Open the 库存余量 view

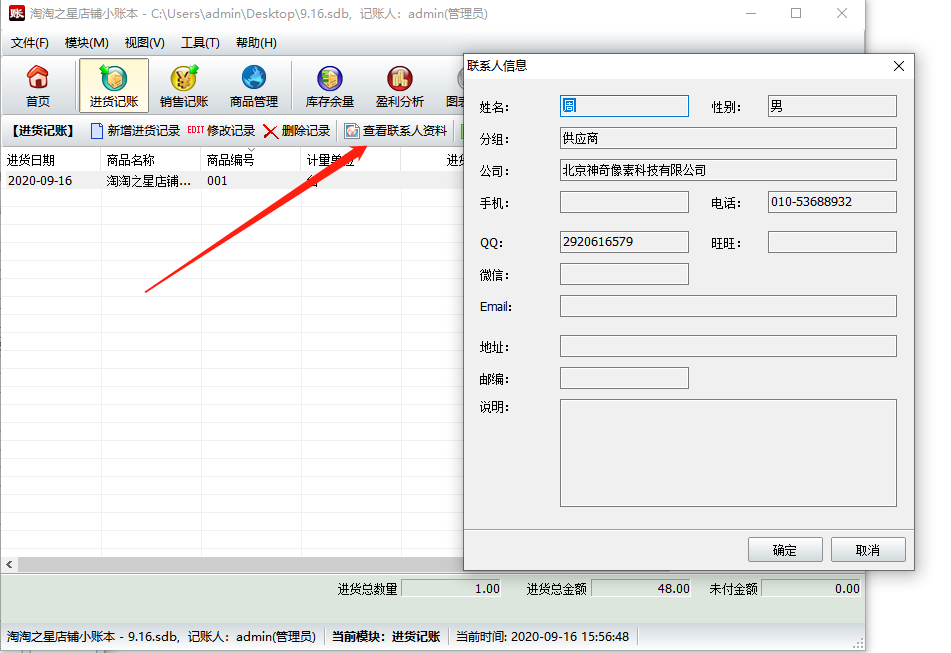329,86
